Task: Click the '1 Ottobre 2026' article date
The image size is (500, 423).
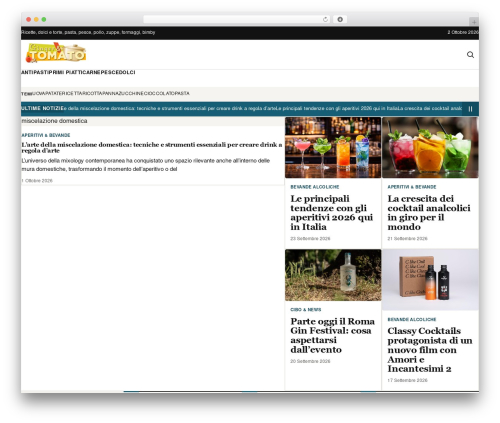Action: (x=37, y=181)
